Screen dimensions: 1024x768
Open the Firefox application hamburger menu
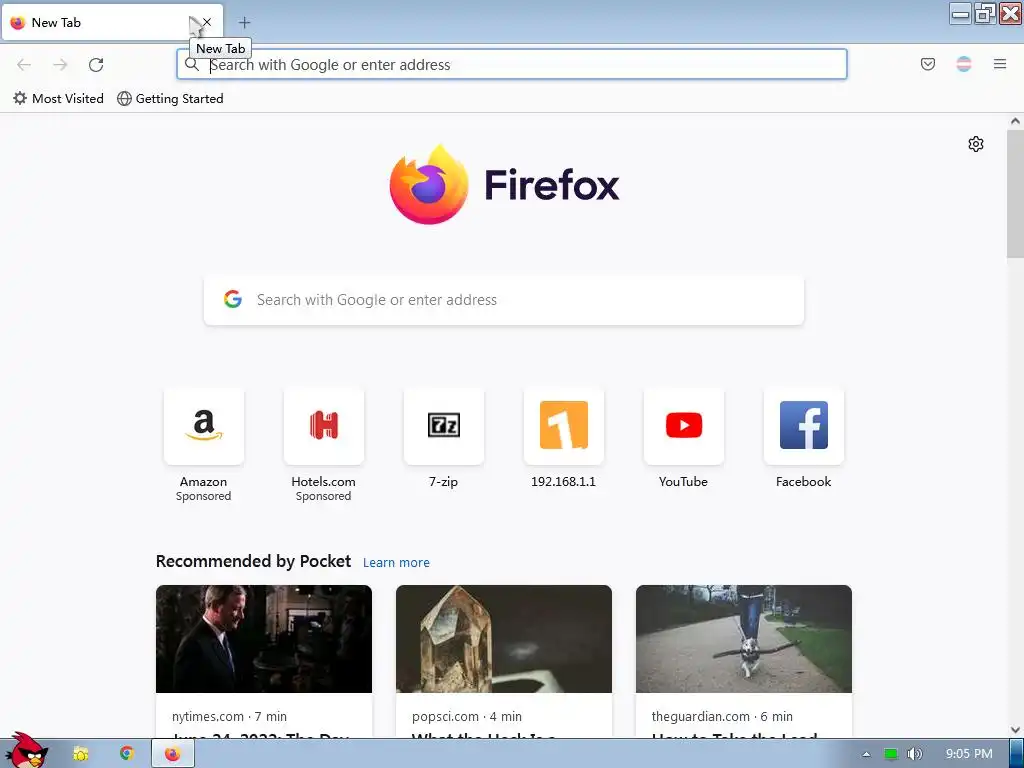(x=1000, y=64)
